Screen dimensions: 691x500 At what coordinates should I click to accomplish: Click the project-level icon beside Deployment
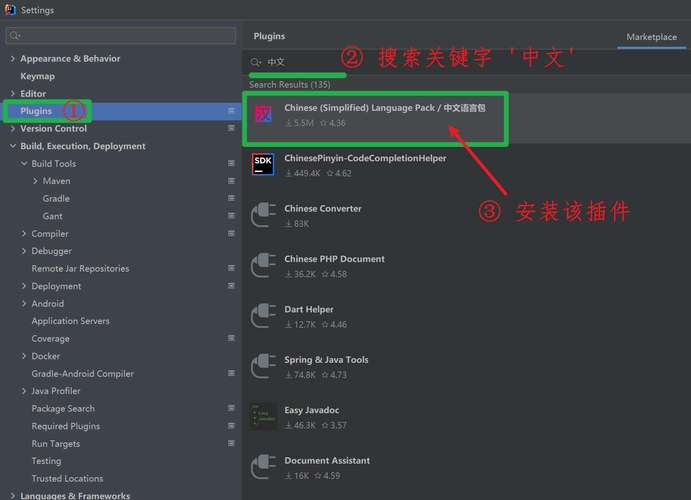(231, 286)
